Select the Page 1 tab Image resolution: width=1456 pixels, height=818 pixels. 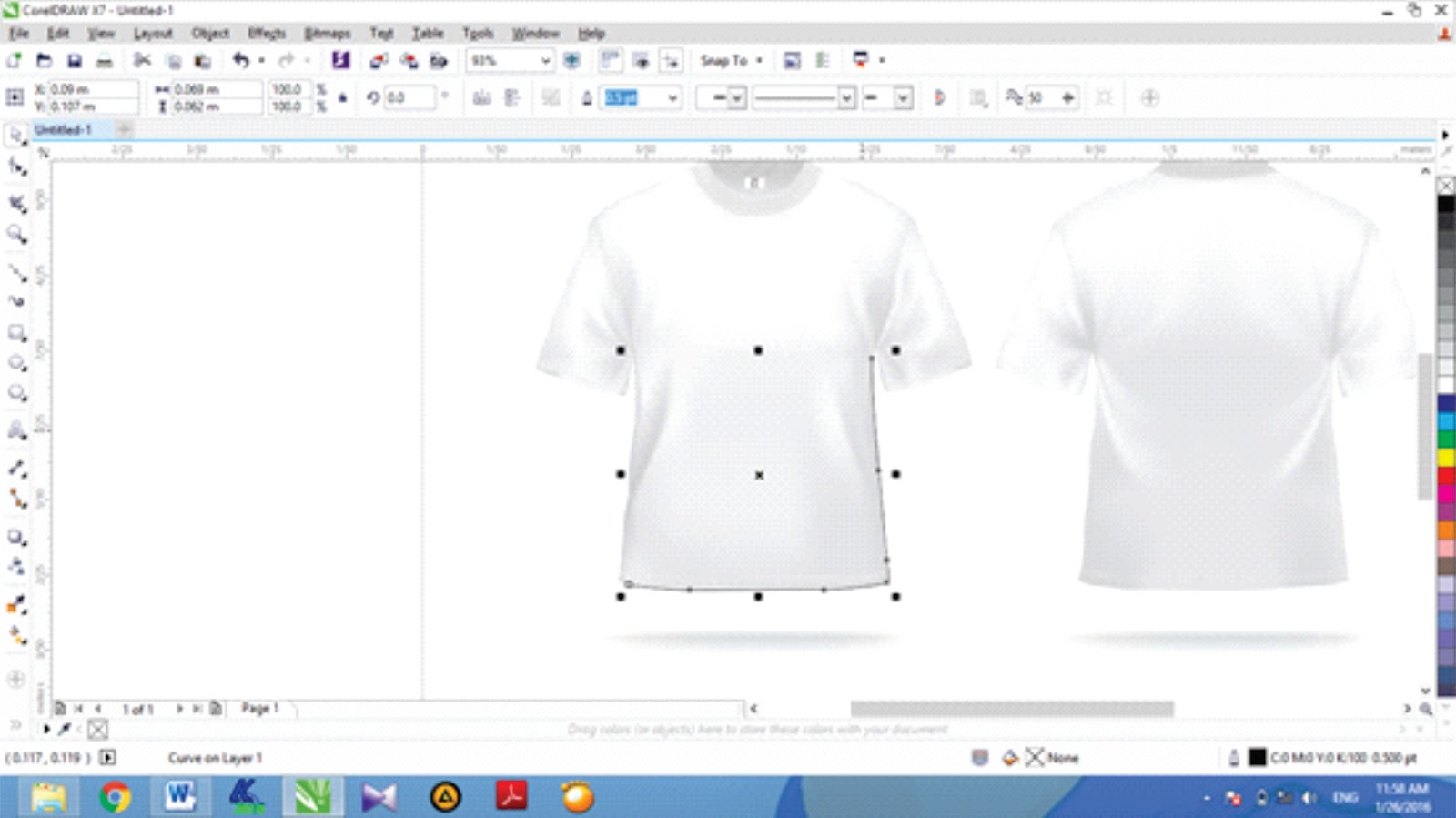tap(260, 708)
